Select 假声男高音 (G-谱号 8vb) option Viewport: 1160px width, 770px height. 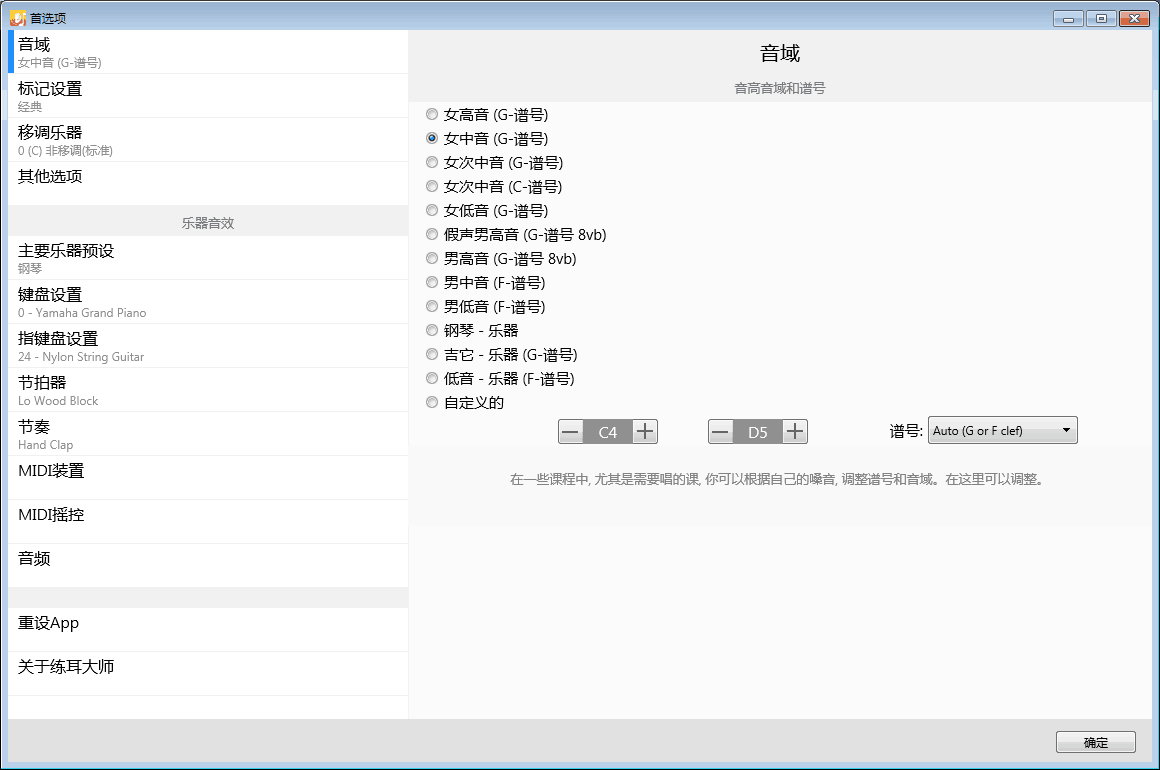click(x=432, y=235)
